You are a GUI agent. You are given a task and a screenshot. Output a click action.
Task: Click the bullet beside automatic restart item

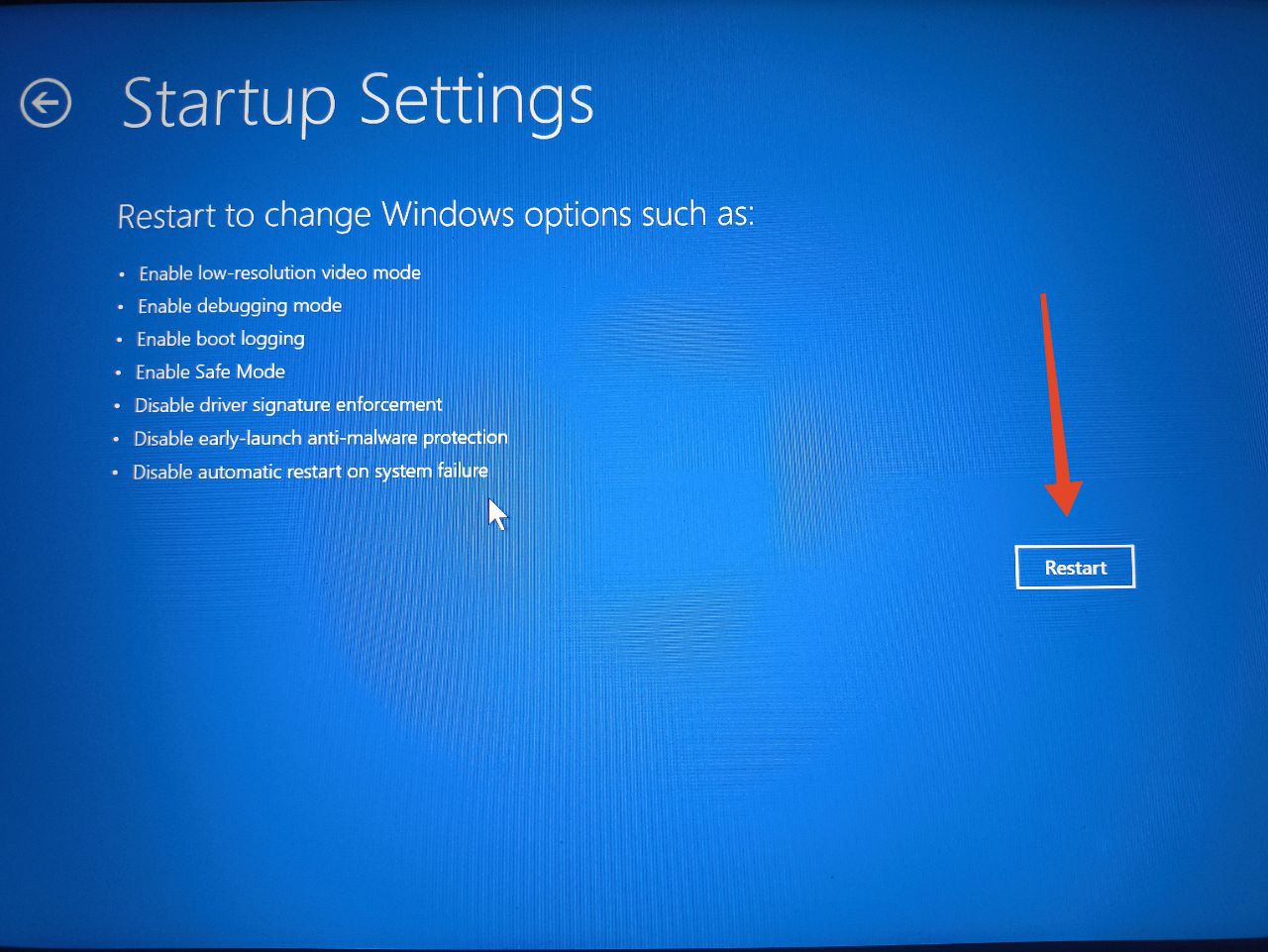click(115, 473)
